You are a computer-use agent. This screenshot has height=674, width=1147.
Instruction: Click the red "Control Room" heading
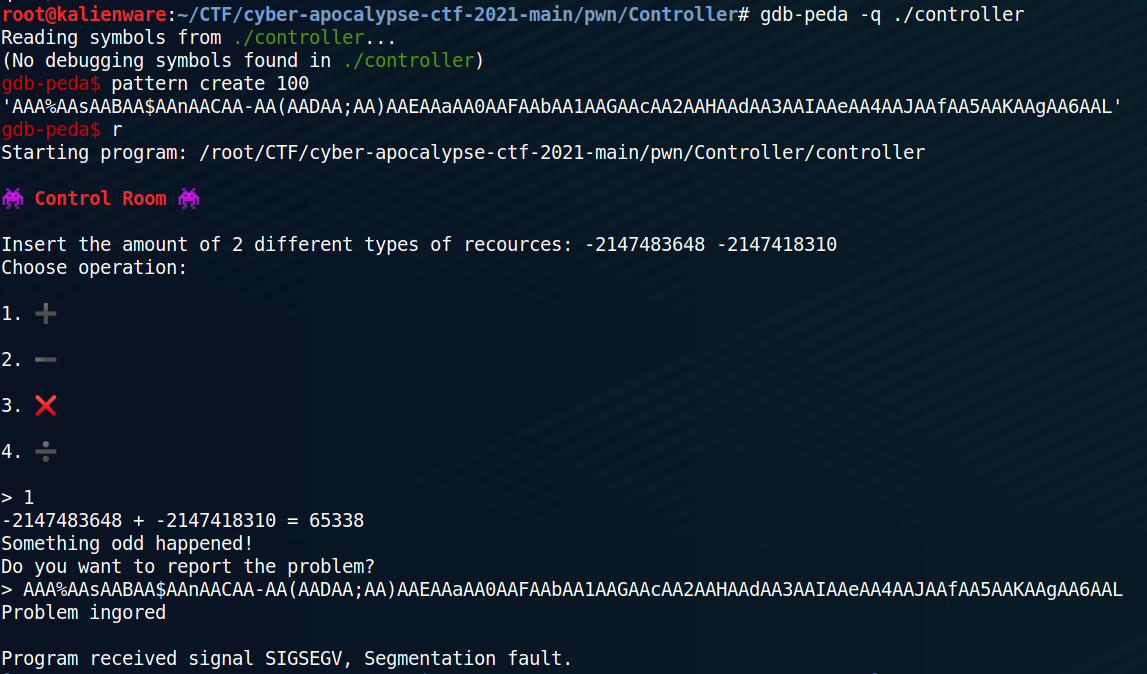tap(100, 198)
